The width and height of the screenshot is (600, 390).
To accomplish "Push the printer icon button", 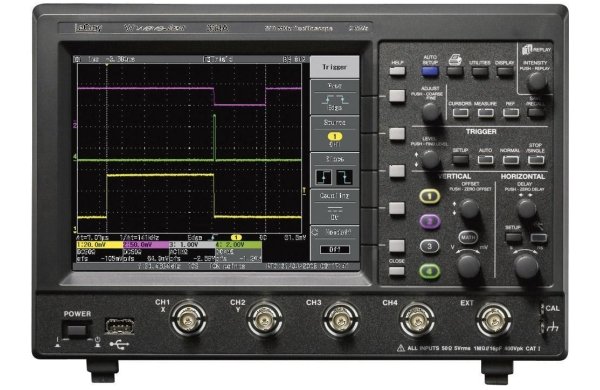I will pos(455,72).
